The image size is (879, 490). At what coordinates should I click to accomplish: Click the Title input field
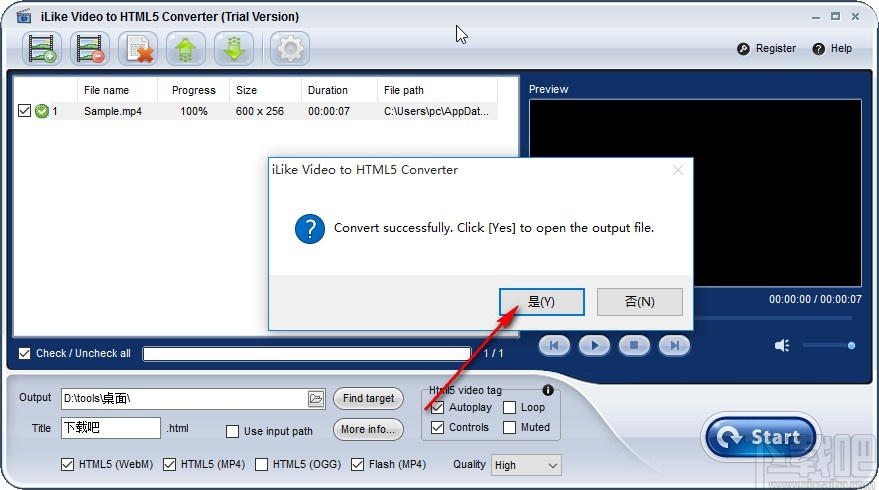click(x=110, y=428)
